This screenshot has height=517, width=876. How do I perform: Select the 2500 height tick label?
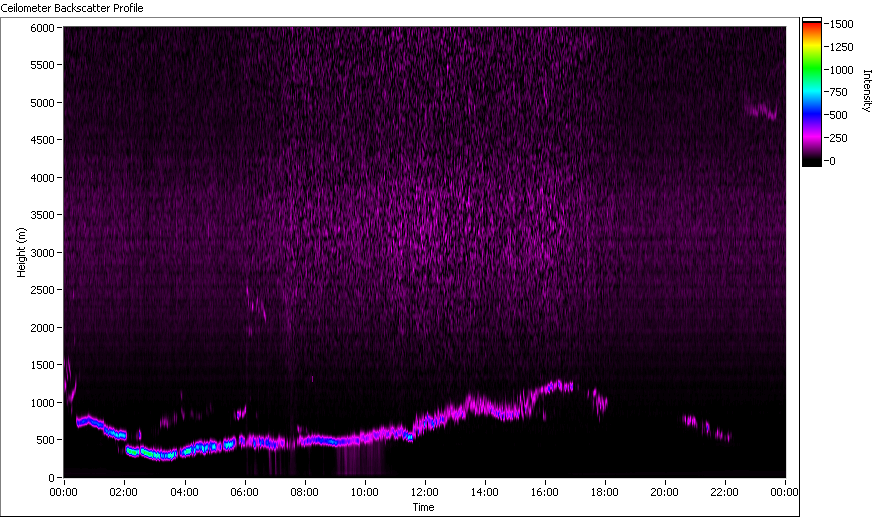click(42, 290)
